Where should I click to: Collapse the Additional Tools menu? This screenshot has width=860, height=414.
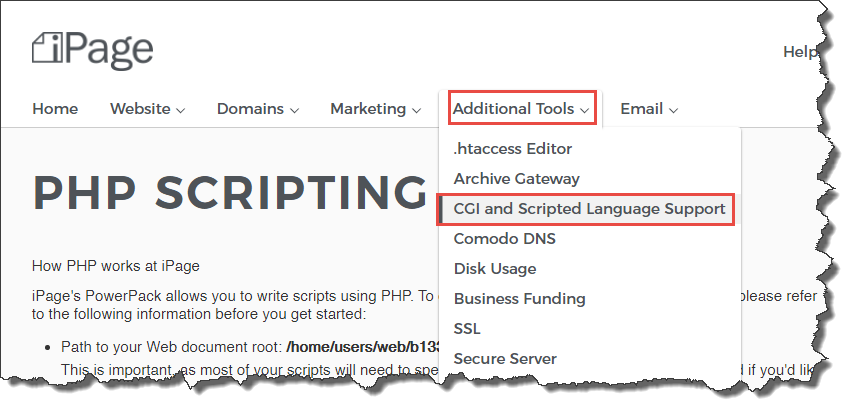[x=522, y=109]
